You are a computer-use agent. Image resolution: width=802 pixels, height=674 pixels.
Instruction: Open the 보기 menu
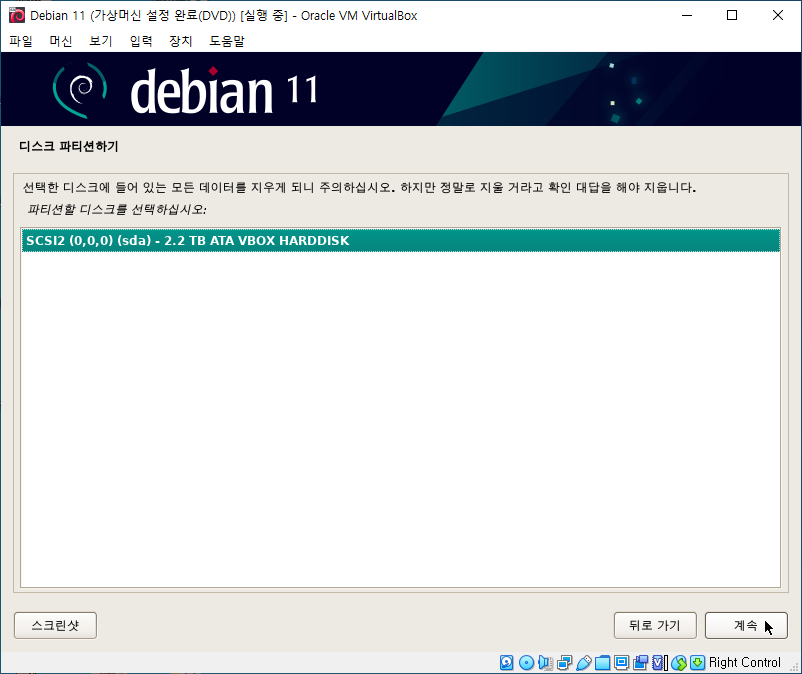pyautogui.click(x=101, y=41)
